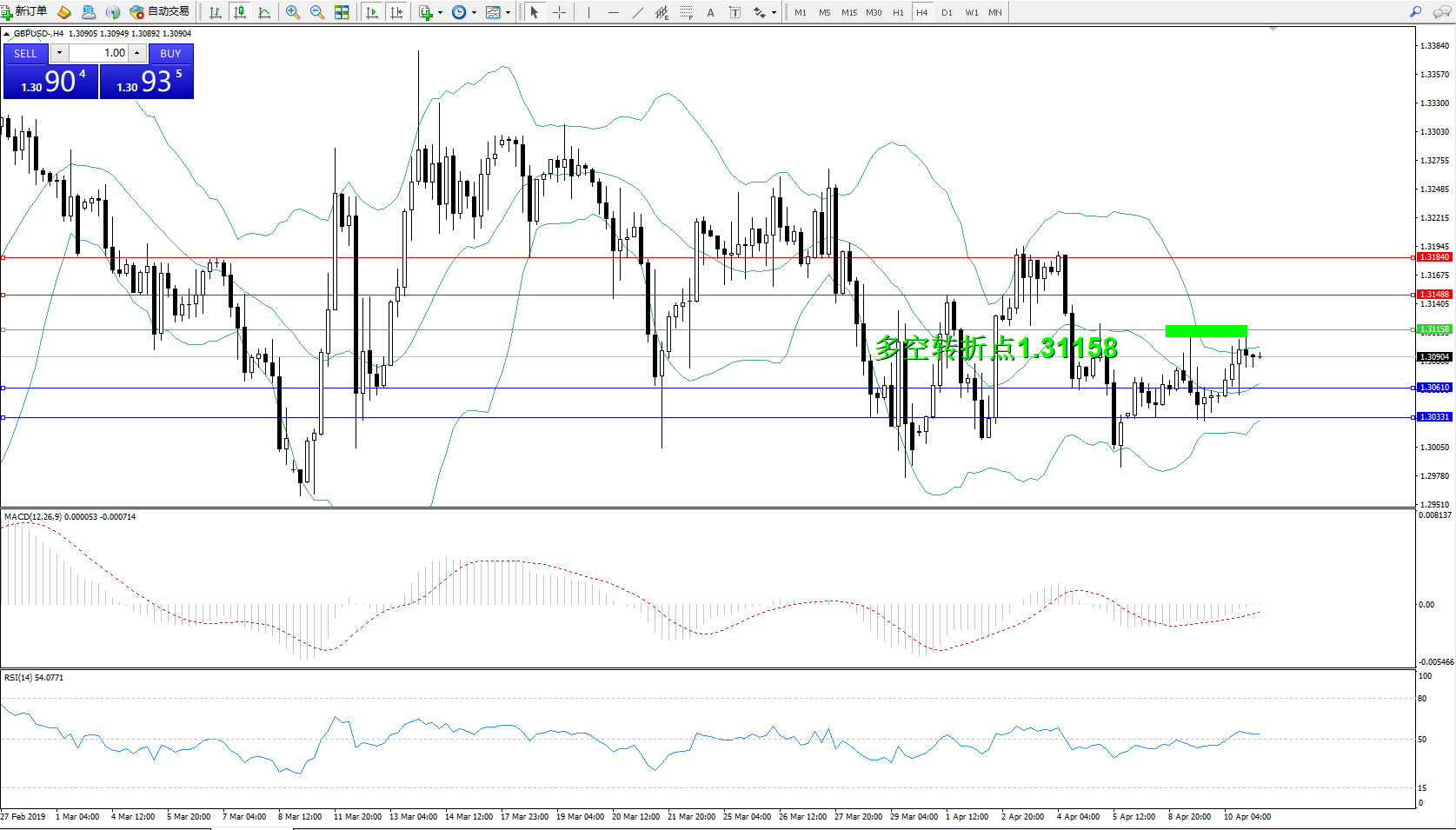The width and height of the screenshot is (1456, 830).
Task: Switch to the M15 timeframe
Action: (848, 12)
